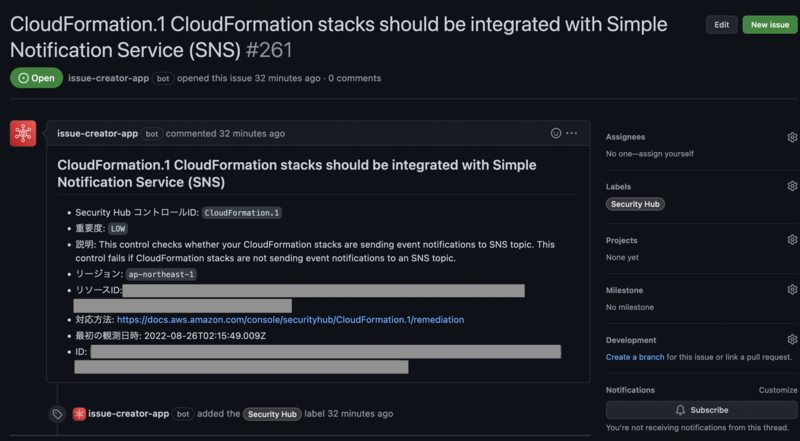Open issue-creator-app profile in issue header
800x441 pixels.
tap(108, 78)
